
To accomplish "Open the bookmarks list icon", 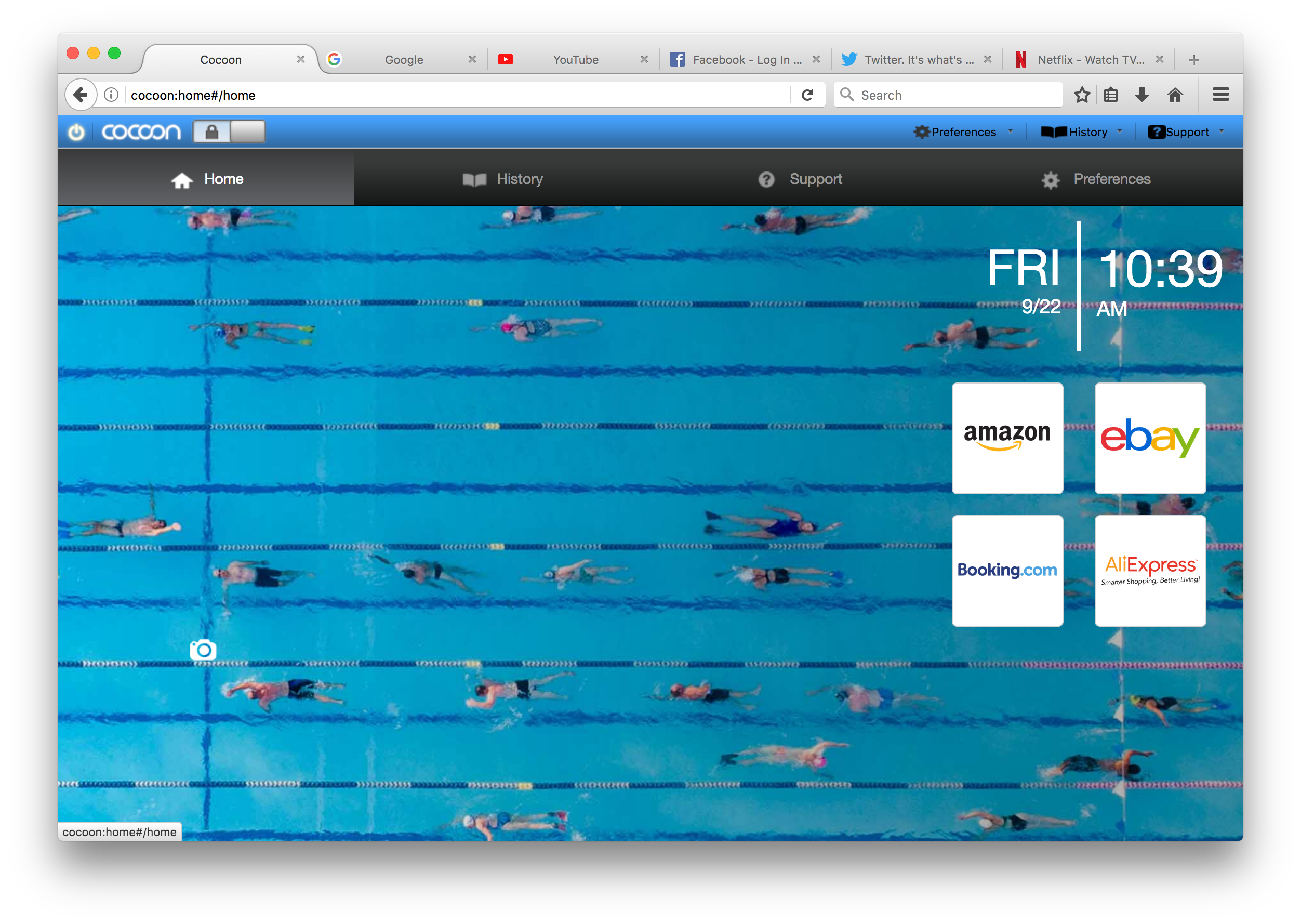I will [1111, 95].
